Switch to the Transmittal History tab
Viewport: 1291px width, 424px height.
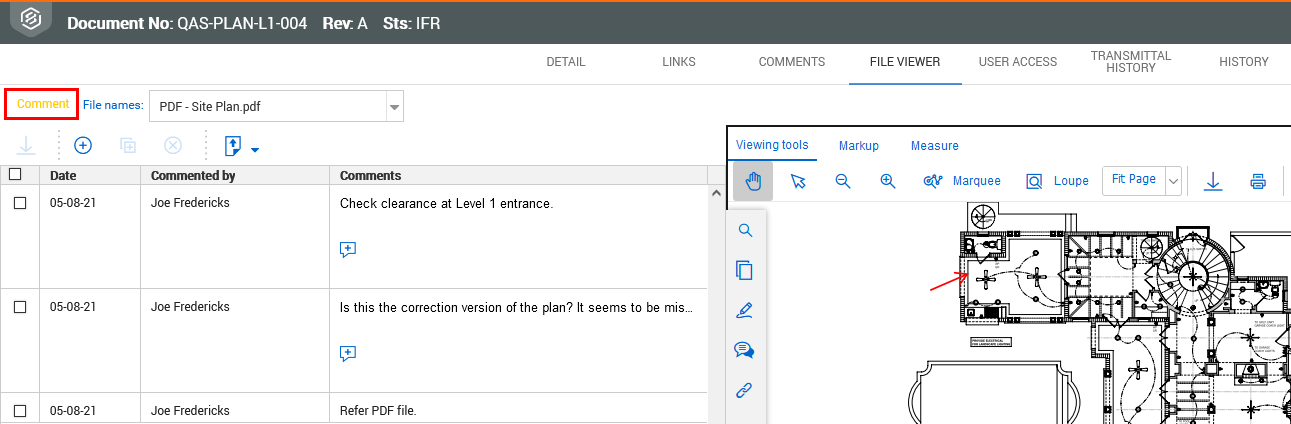1131,62
